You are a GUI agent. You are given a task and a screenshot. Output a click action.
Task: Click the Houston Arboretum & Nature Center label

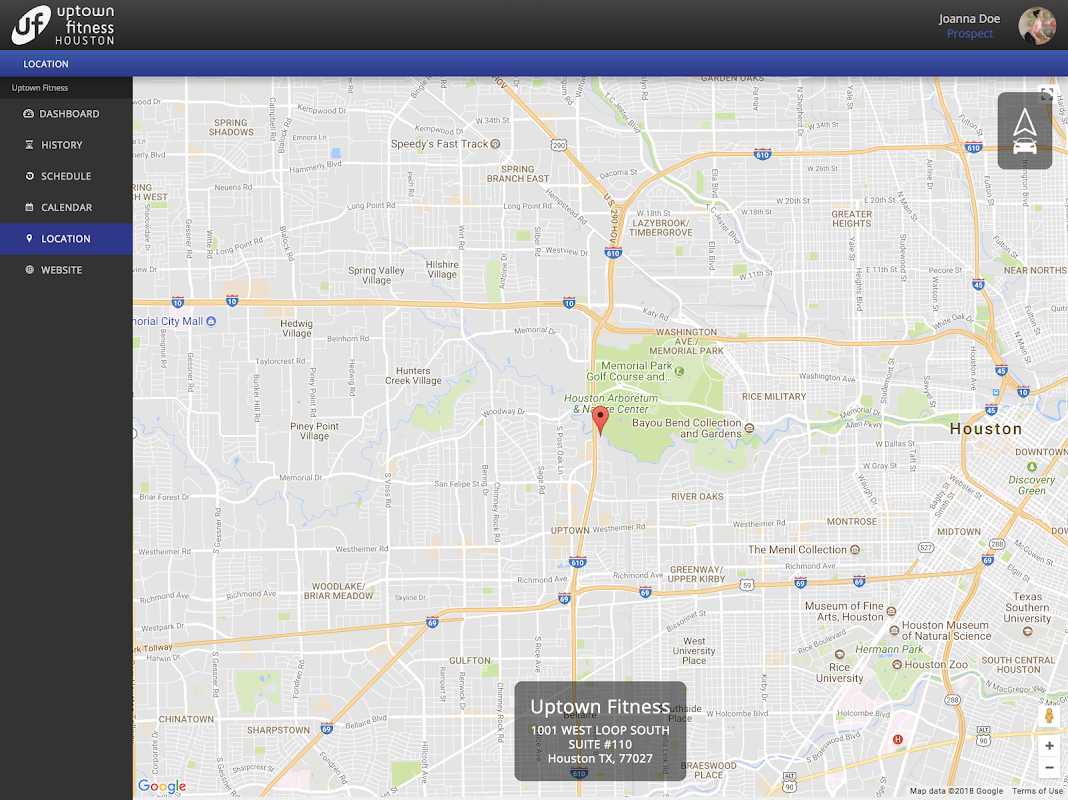pos(611,404)
